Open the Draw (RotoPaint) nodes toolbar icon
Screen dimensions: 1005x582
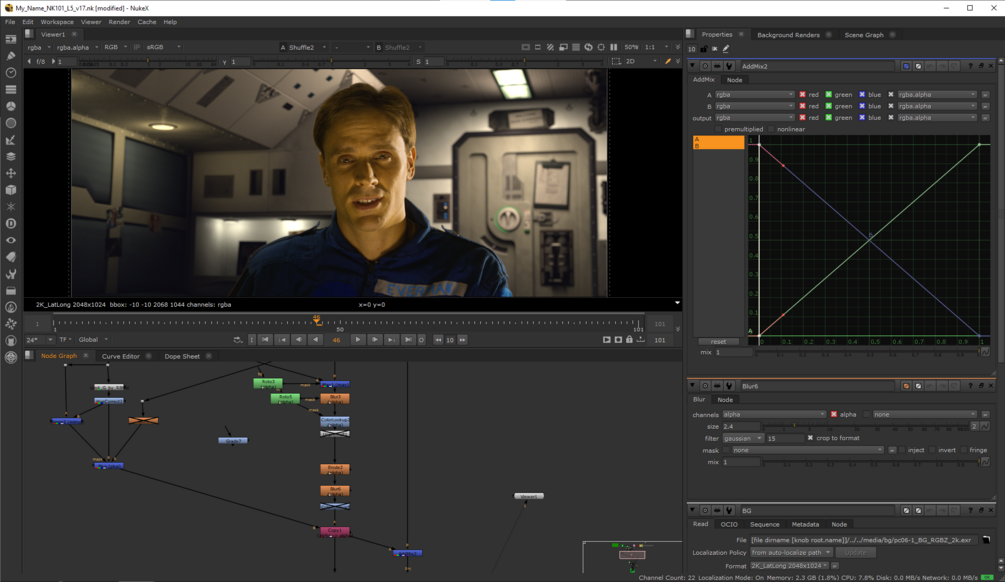pos(11,56)
